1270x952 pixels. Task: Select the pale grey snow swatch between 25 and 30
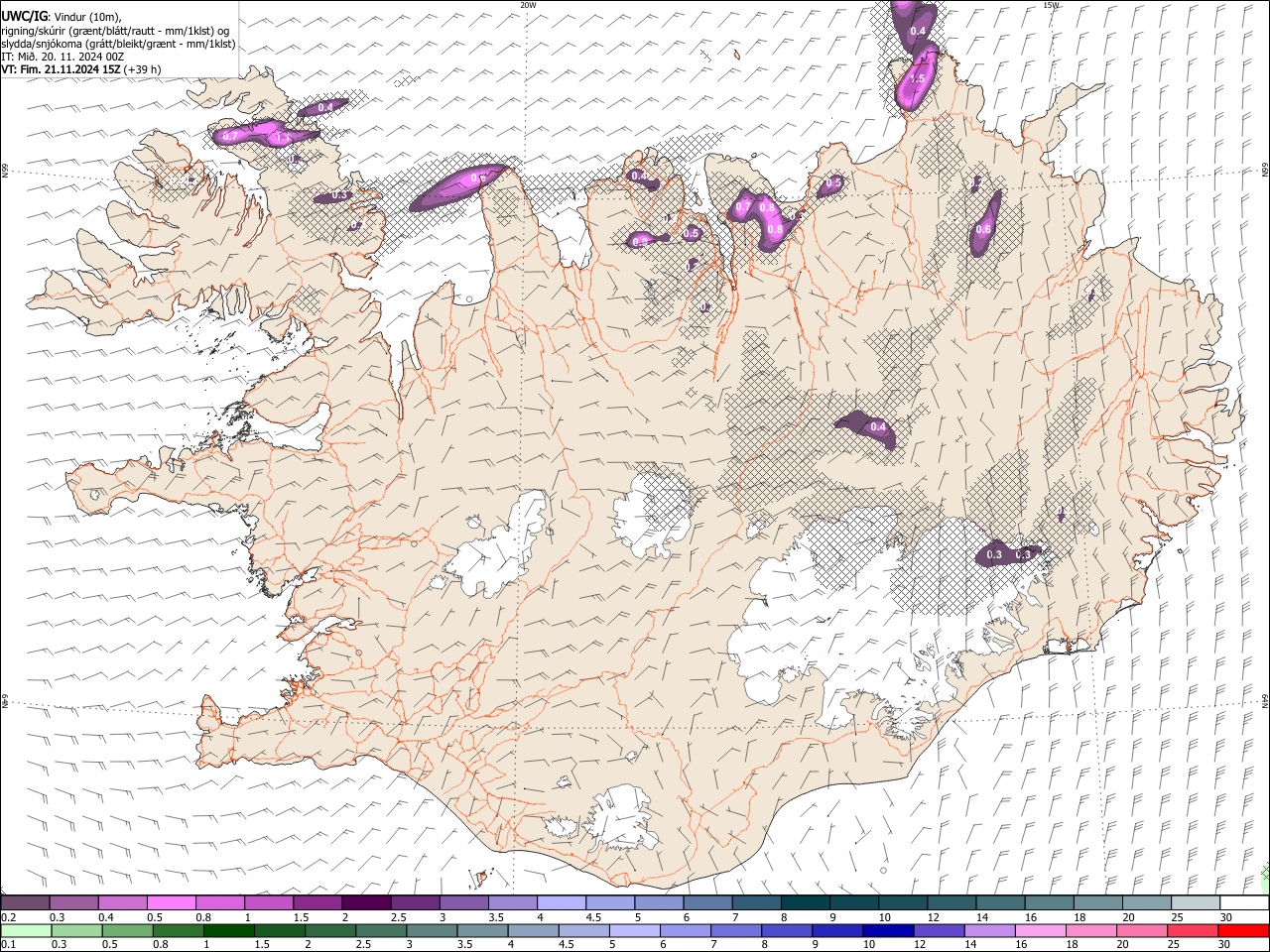tap(1194, 903)
